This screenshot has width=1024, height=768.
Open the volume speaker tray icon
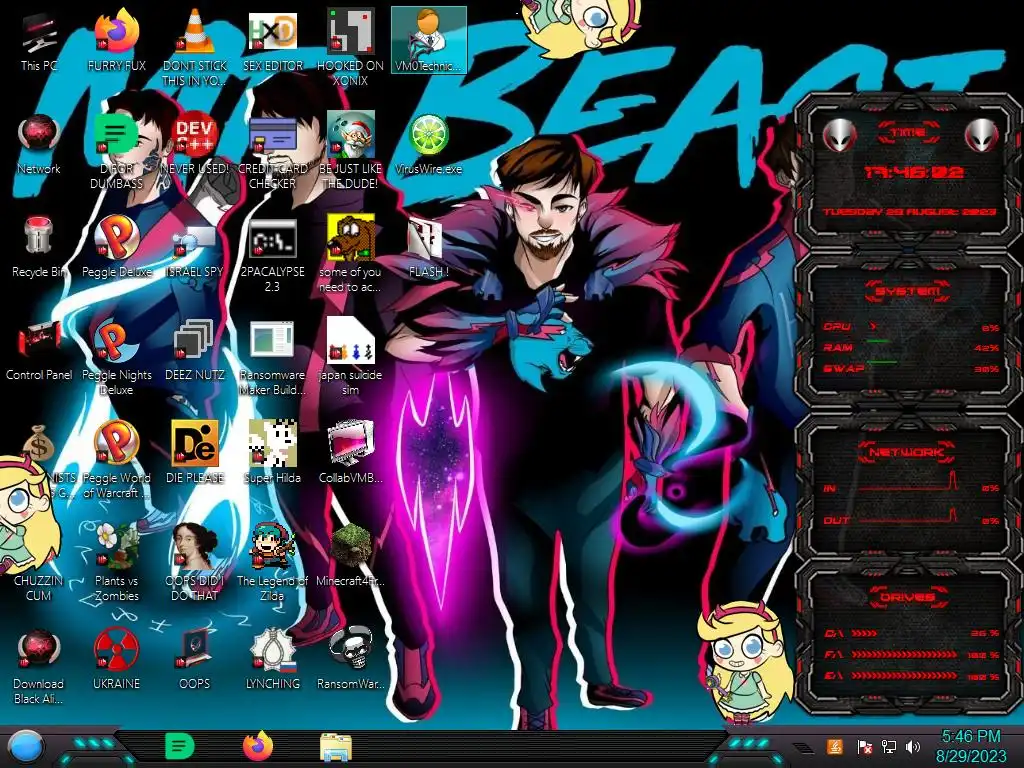tap(913, 746)
